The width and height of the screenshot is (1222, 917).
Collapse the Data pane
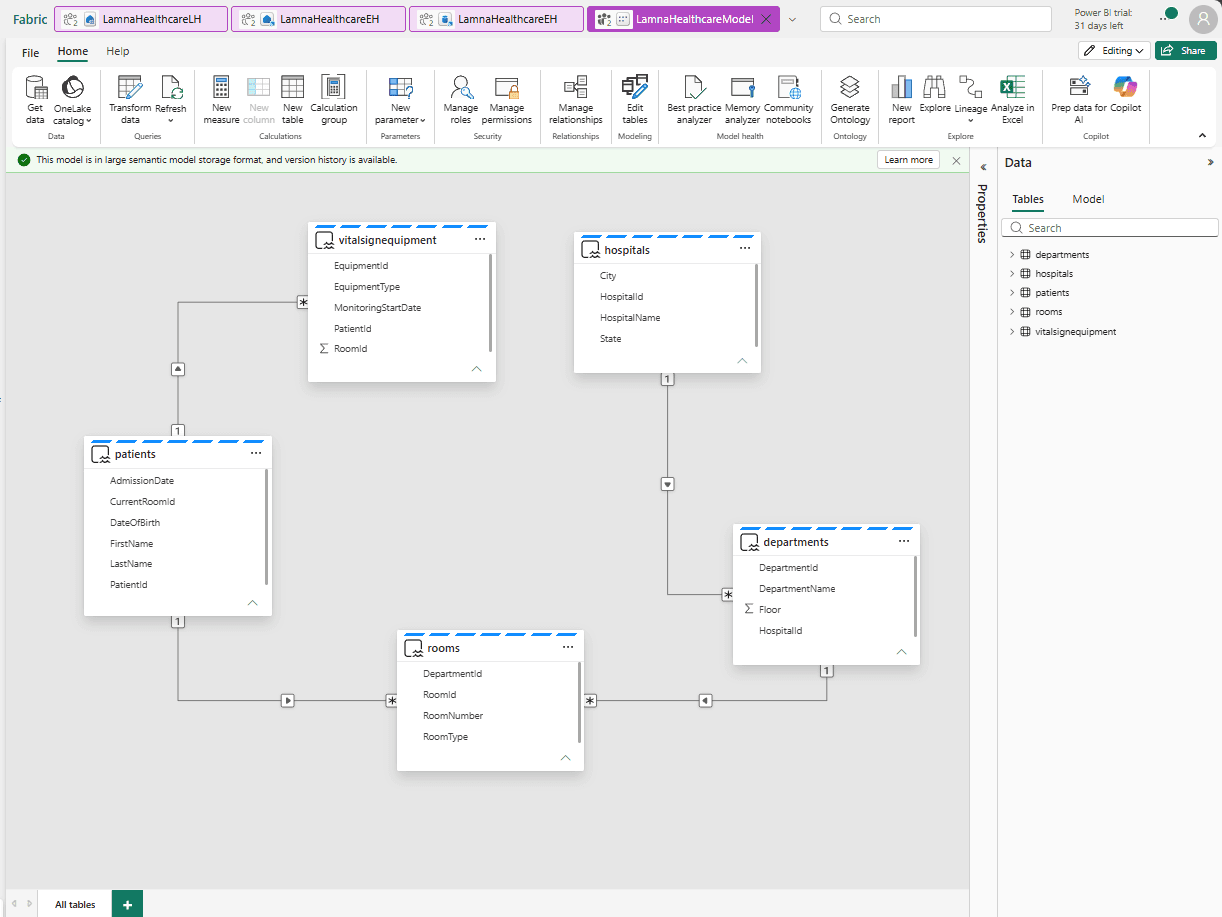point(1210,162)
